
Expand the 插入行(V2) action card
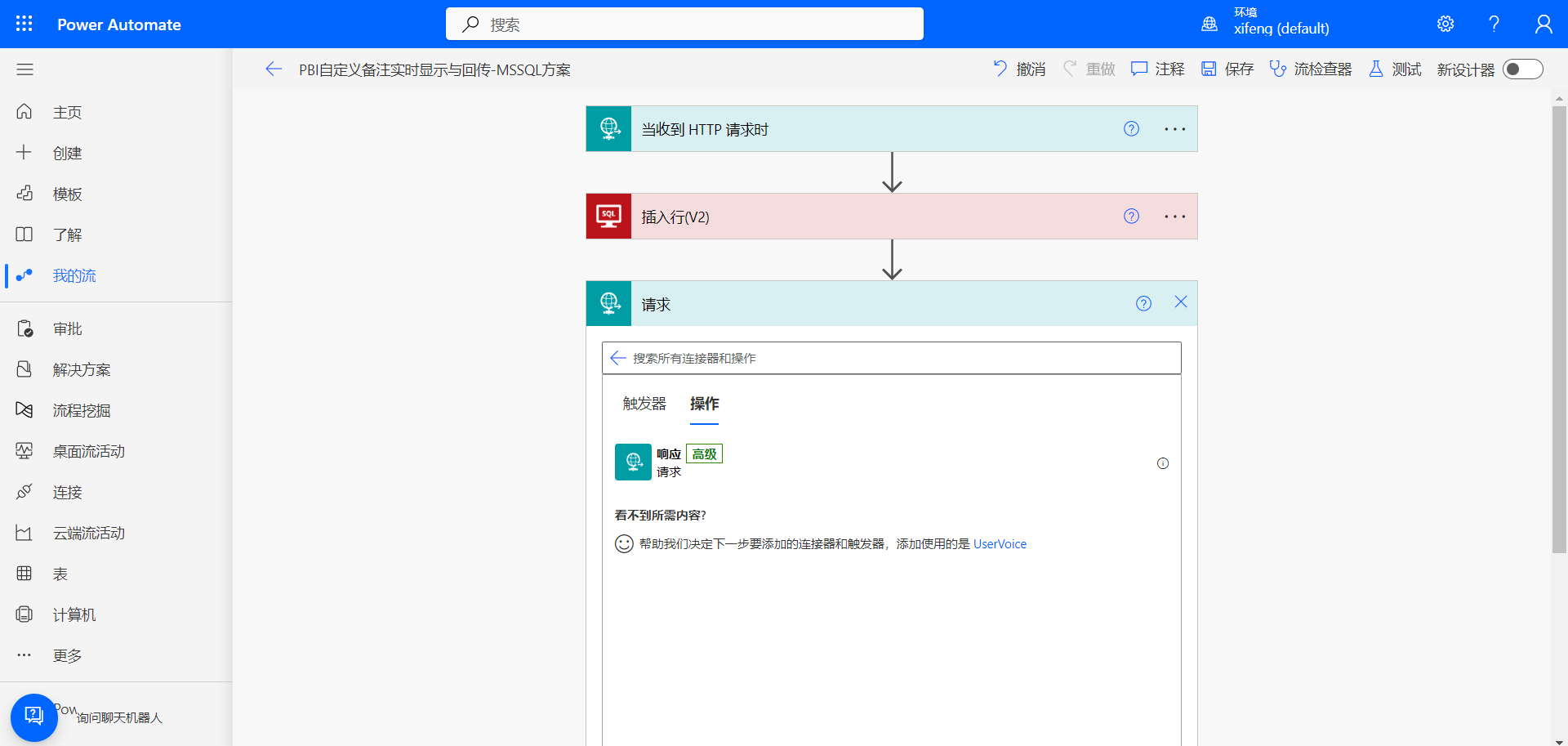tap(891, 216)
